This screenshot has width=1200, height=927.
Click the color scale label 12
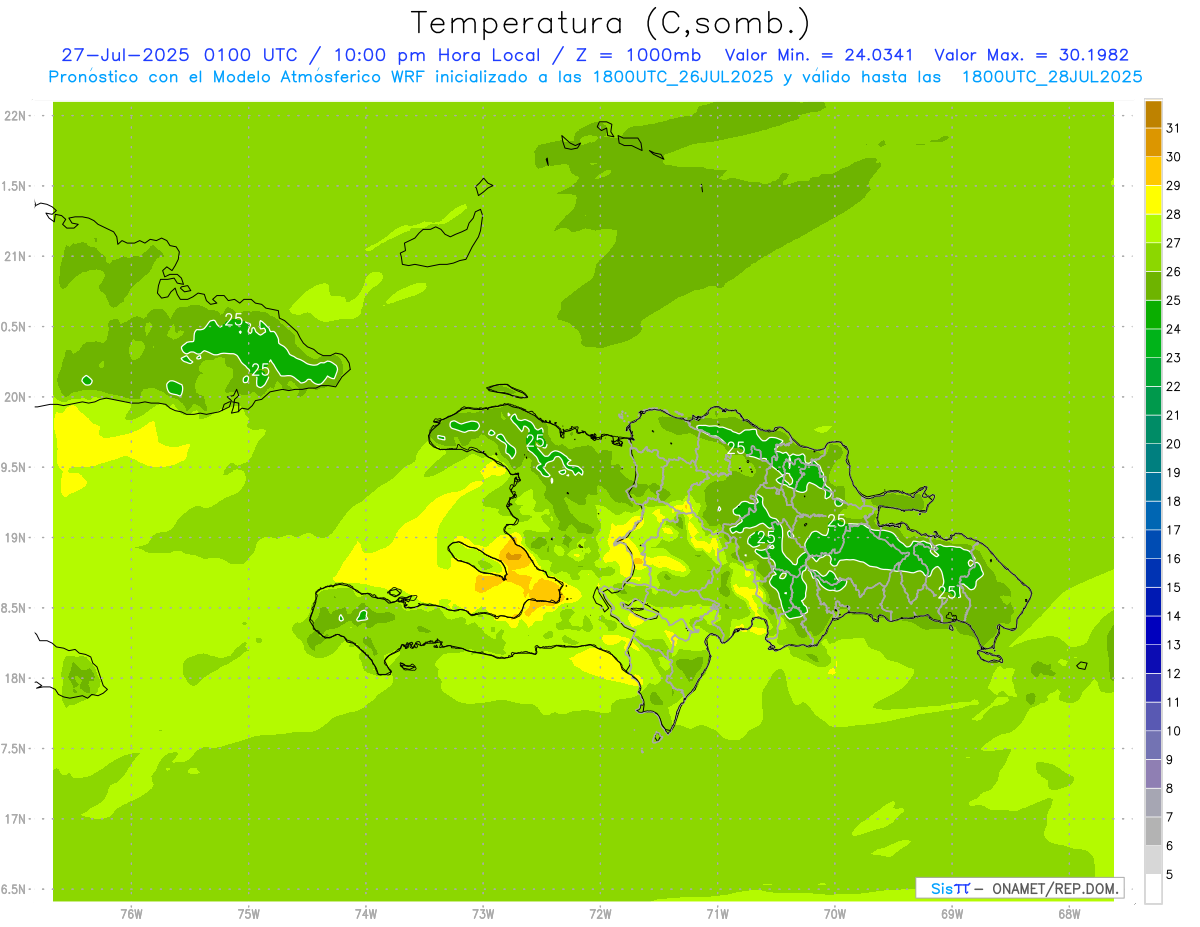pyautogui.click(x=1173, y=673)
